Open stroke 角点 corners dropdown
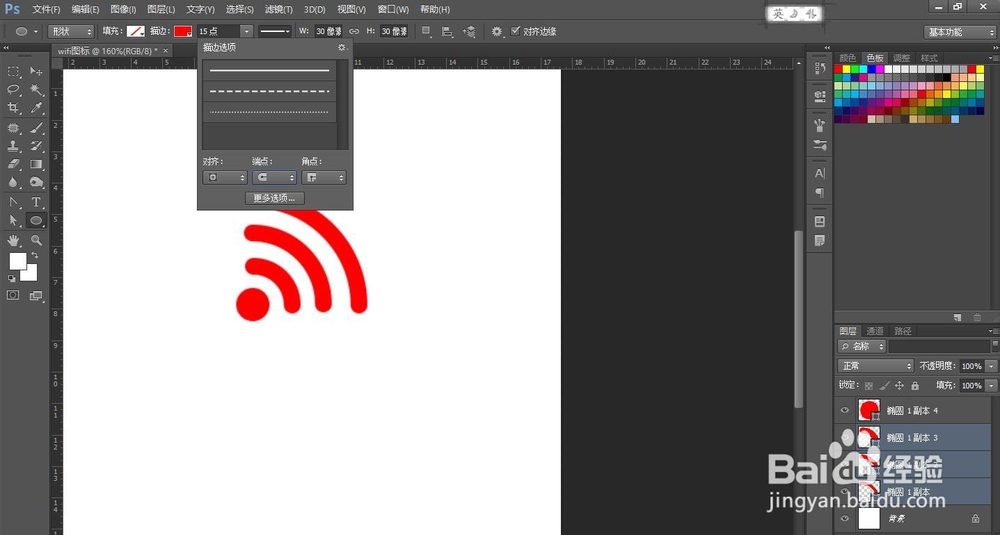The height and width of the screenshot is (535, 1000). [x=323, y=178]
